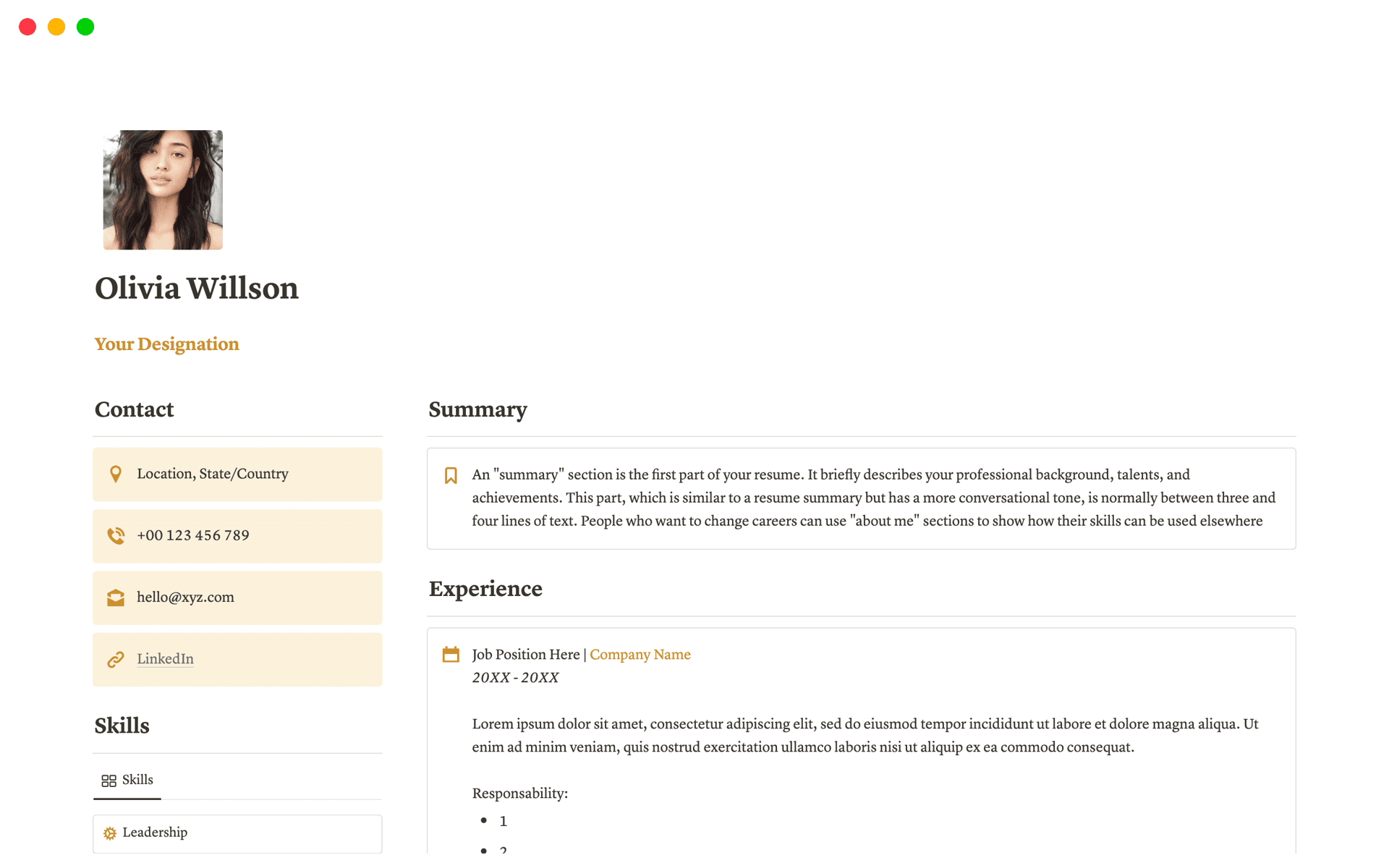Click the Company Name link
The width and height of the screenshot is (1389, 868).
point(640,655)
